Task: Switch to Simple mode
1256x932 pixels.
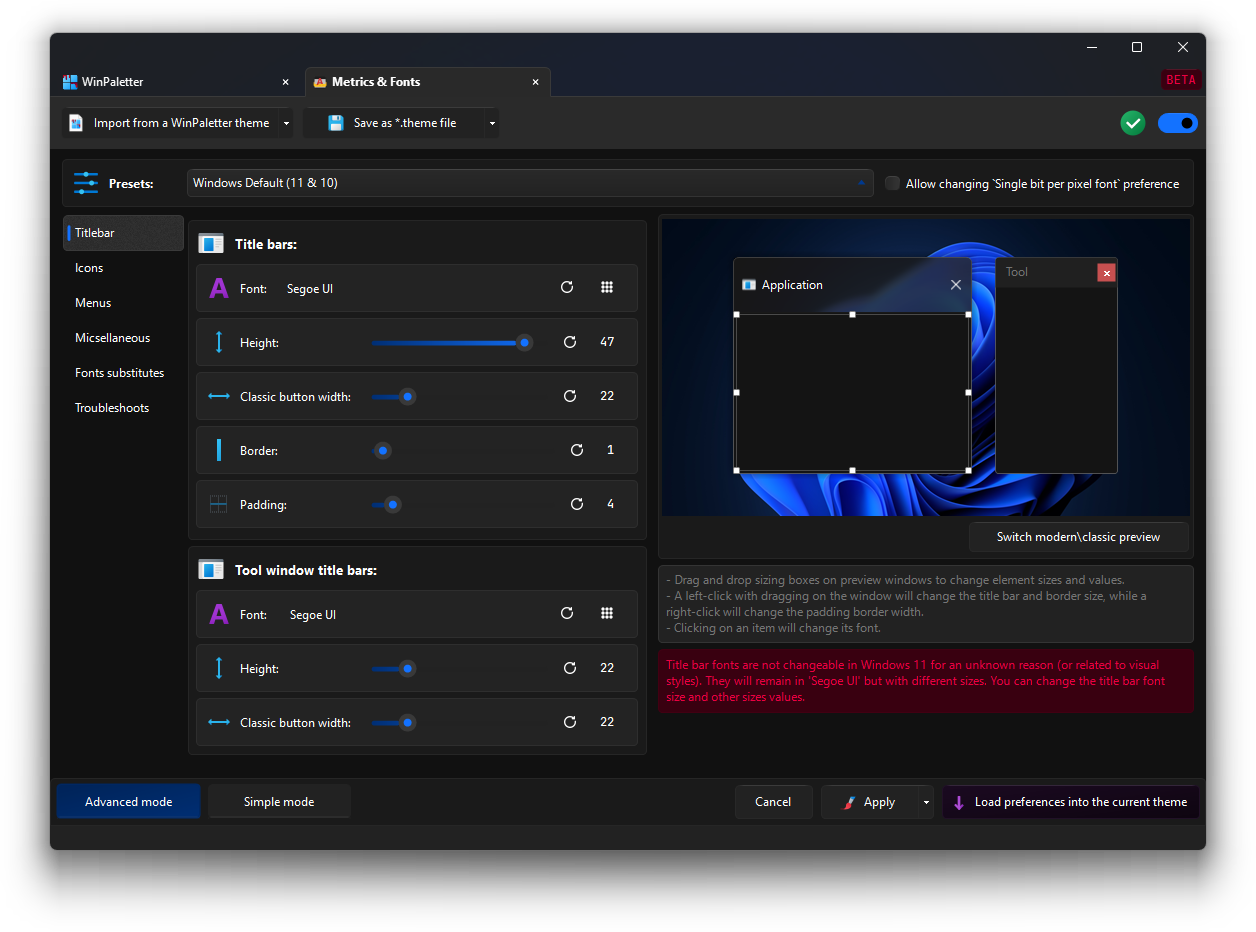Action: (x=279, y=802)
